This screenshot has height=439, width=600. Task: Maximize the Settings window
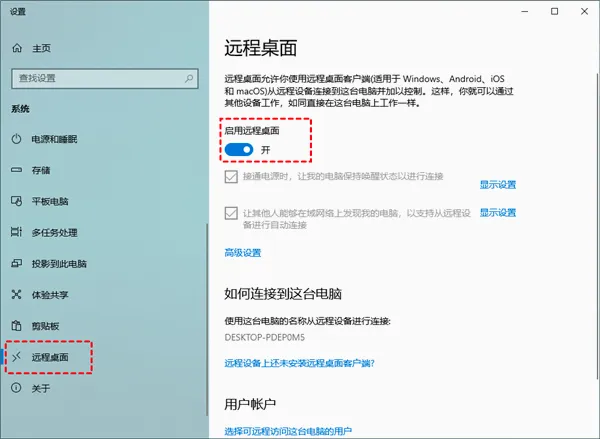click(554, 11)
